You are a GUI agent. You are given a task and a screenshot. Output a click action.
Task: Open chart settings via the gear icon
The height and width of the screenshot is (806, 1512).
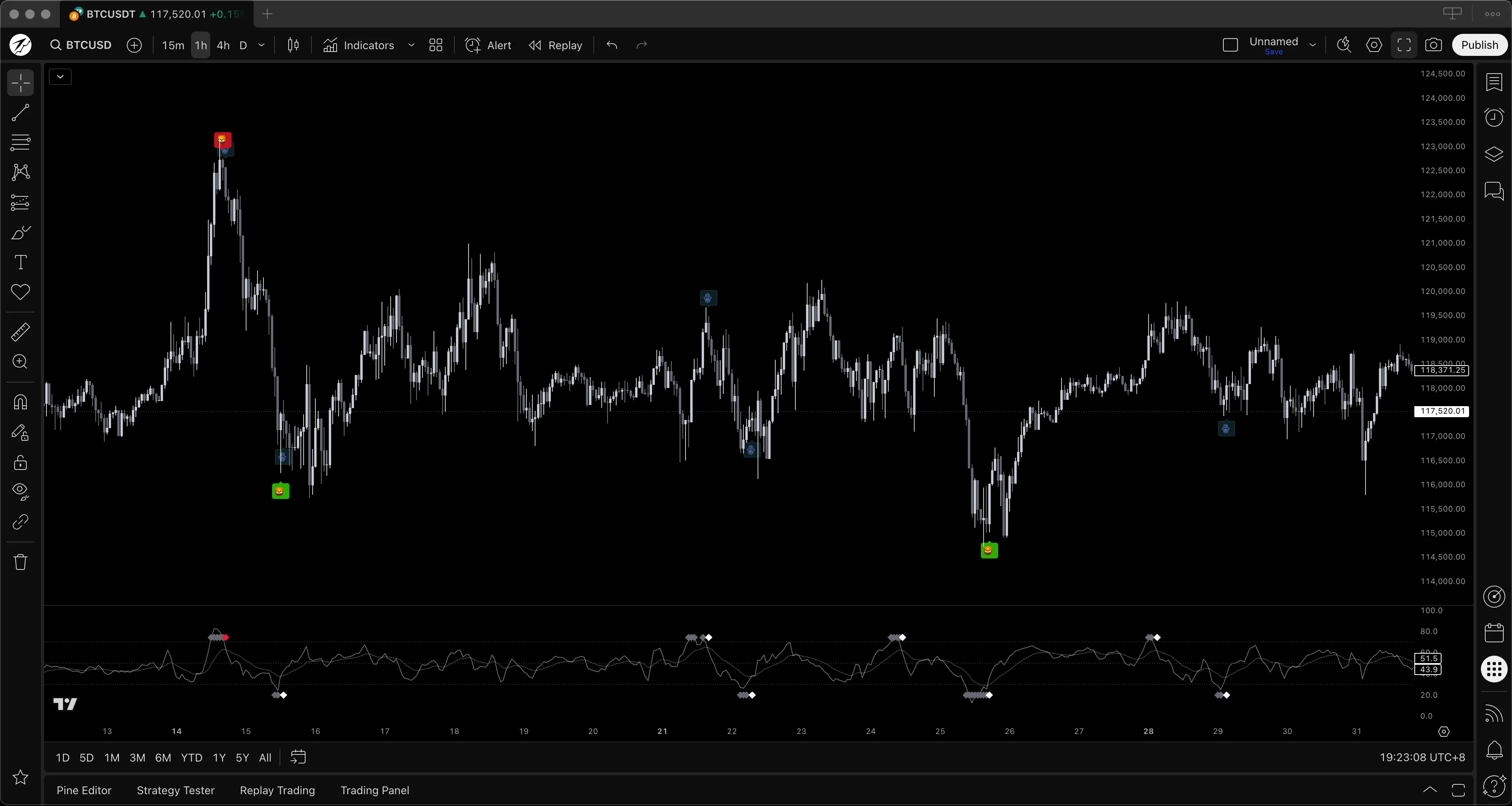click(x=1374, y=45)
